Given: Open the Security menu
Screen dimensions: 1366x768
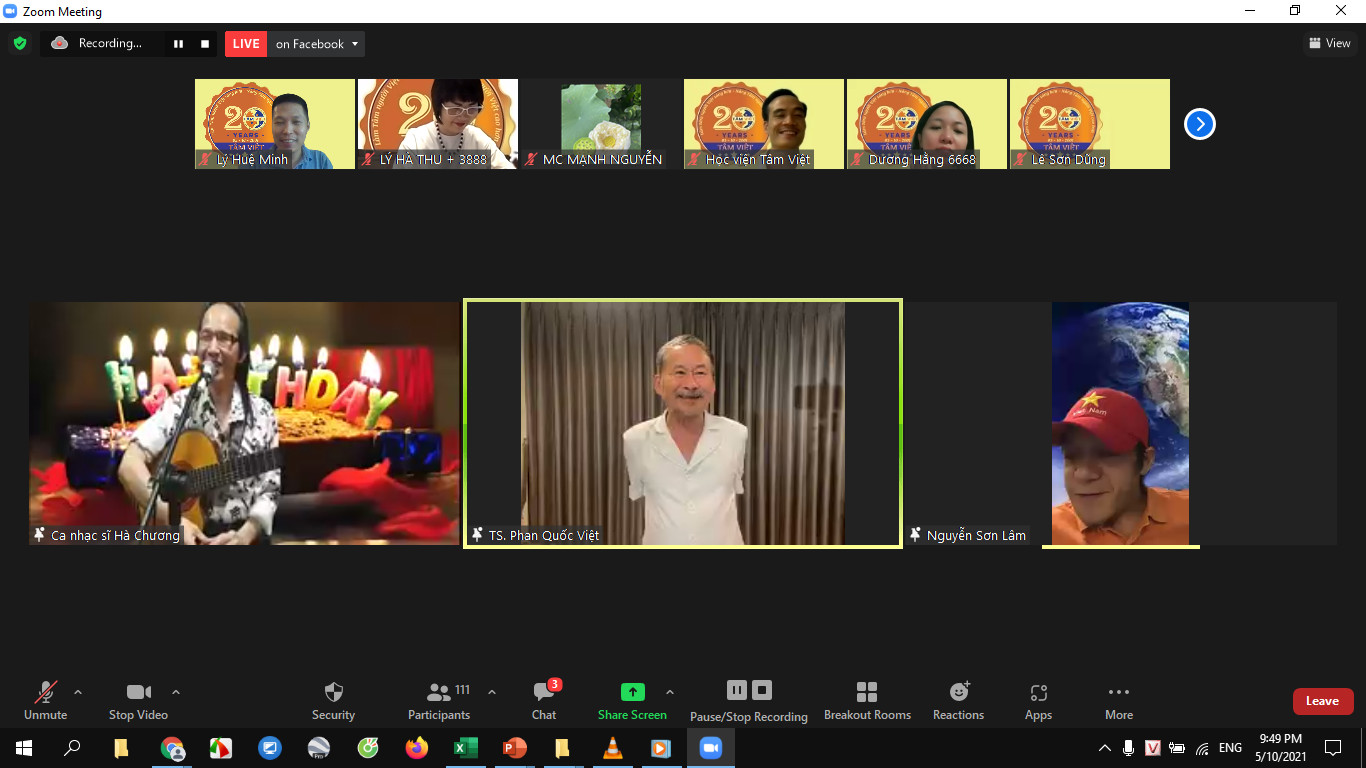Looking at the screenshot, I should [334, 701].
